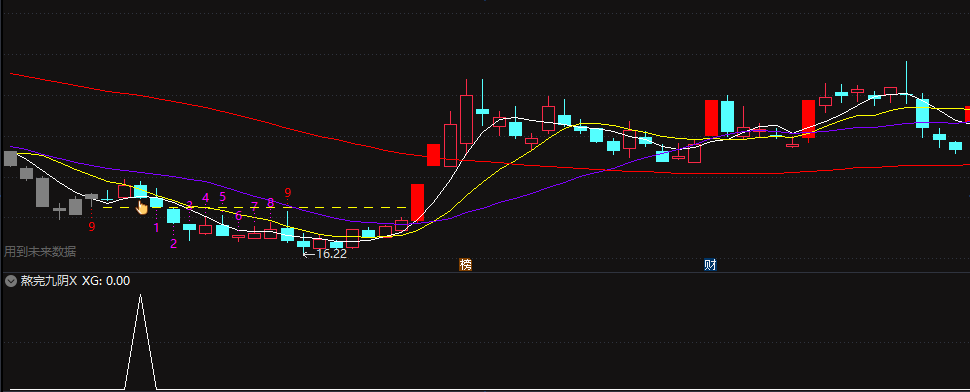Select the magenta 1 sequence marker
The height and width of the screenshot is (392, 970).
pyautogui.click(x=157, y=228)
